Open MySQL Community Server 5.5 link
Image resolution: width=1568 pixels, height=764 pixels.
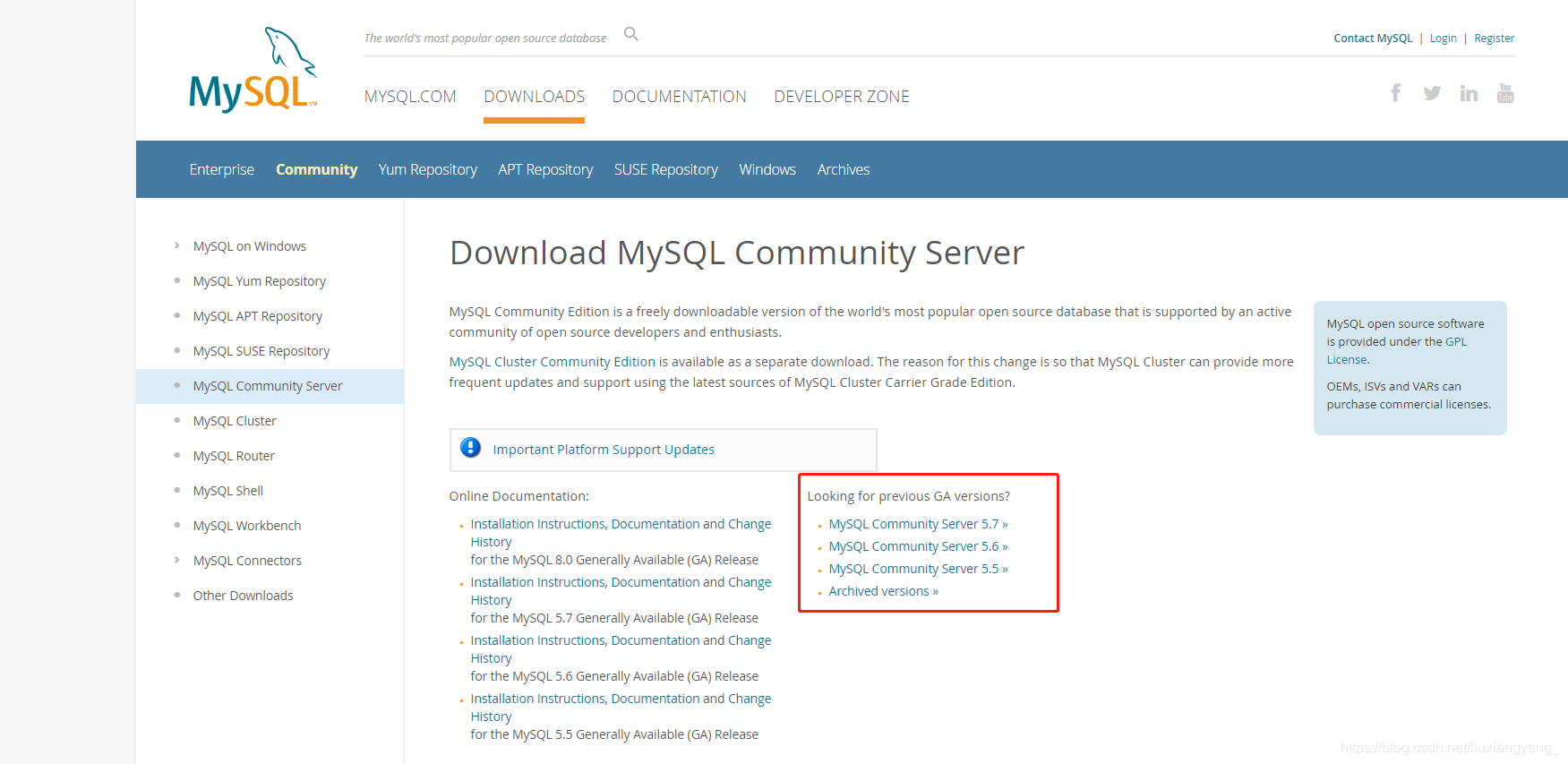click(x=919, y=569)
